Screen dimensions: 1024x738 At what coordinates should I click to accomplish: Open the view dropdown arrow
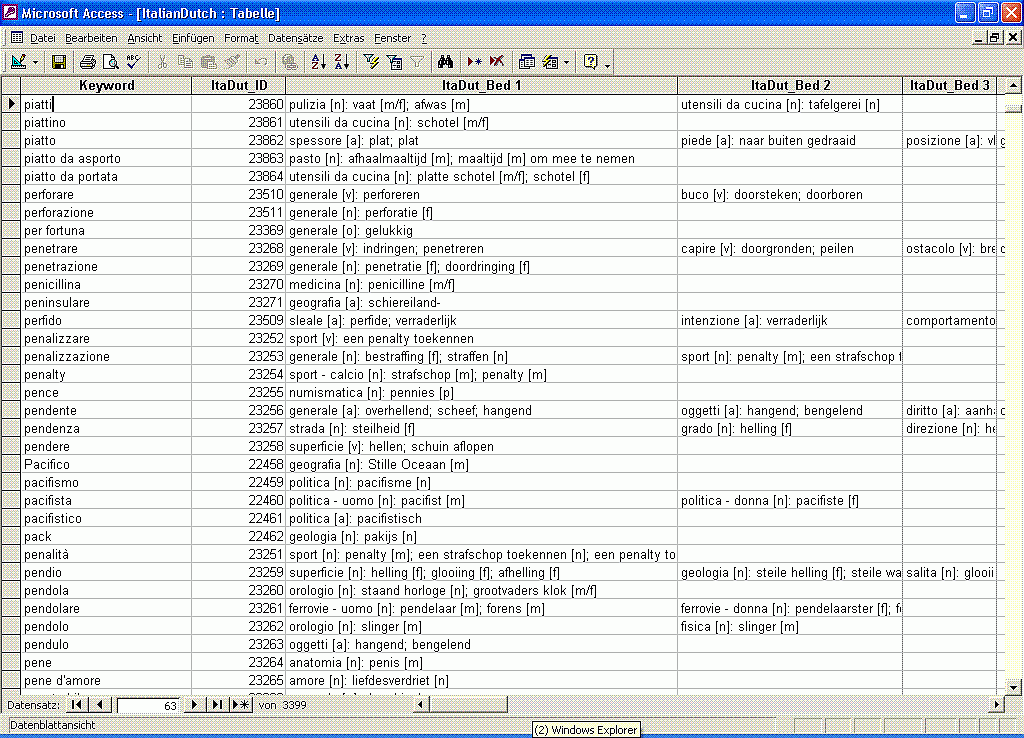coord(35,63)
